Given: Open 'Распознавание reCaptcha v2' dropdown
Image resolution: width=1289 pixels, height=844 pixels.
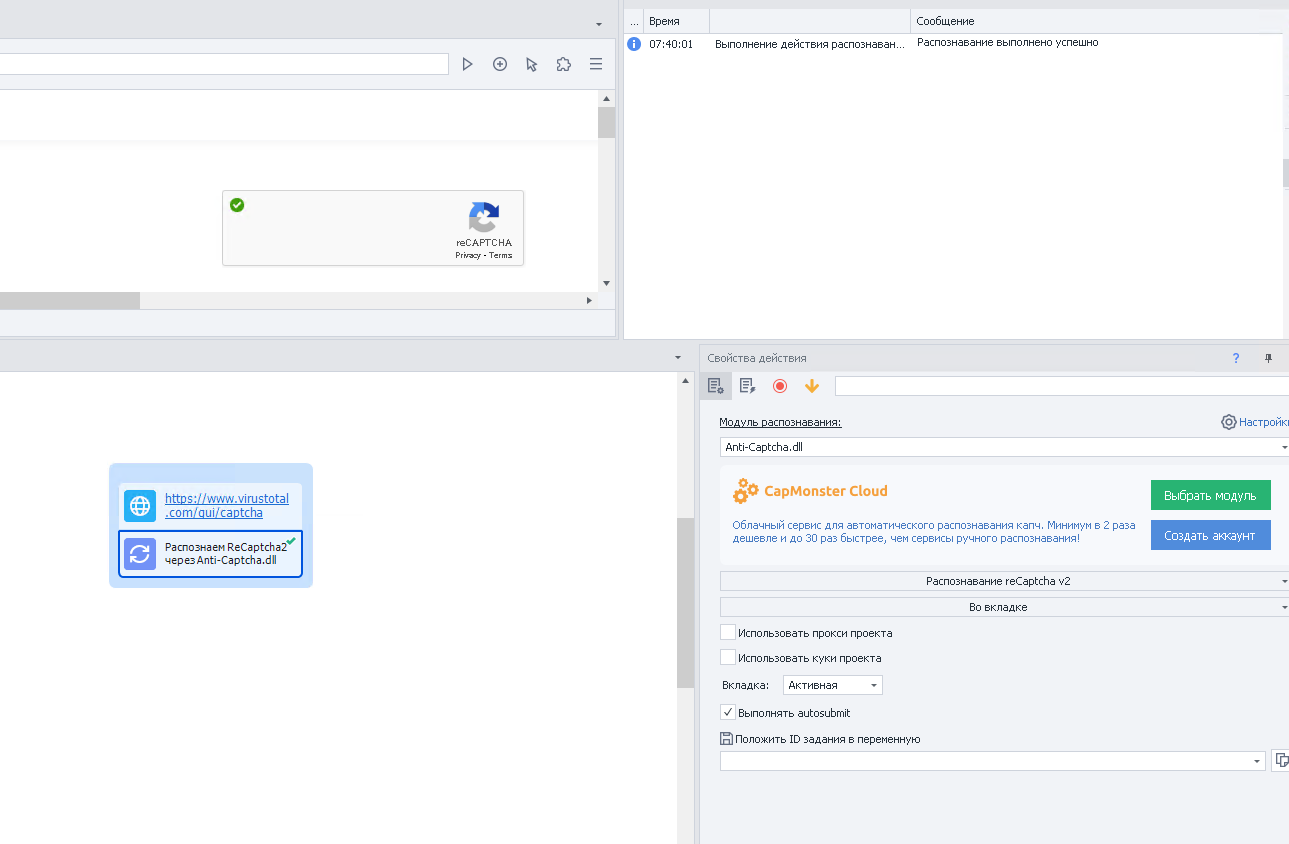Looking at the screenshot, I should (x=1004, y=581).
